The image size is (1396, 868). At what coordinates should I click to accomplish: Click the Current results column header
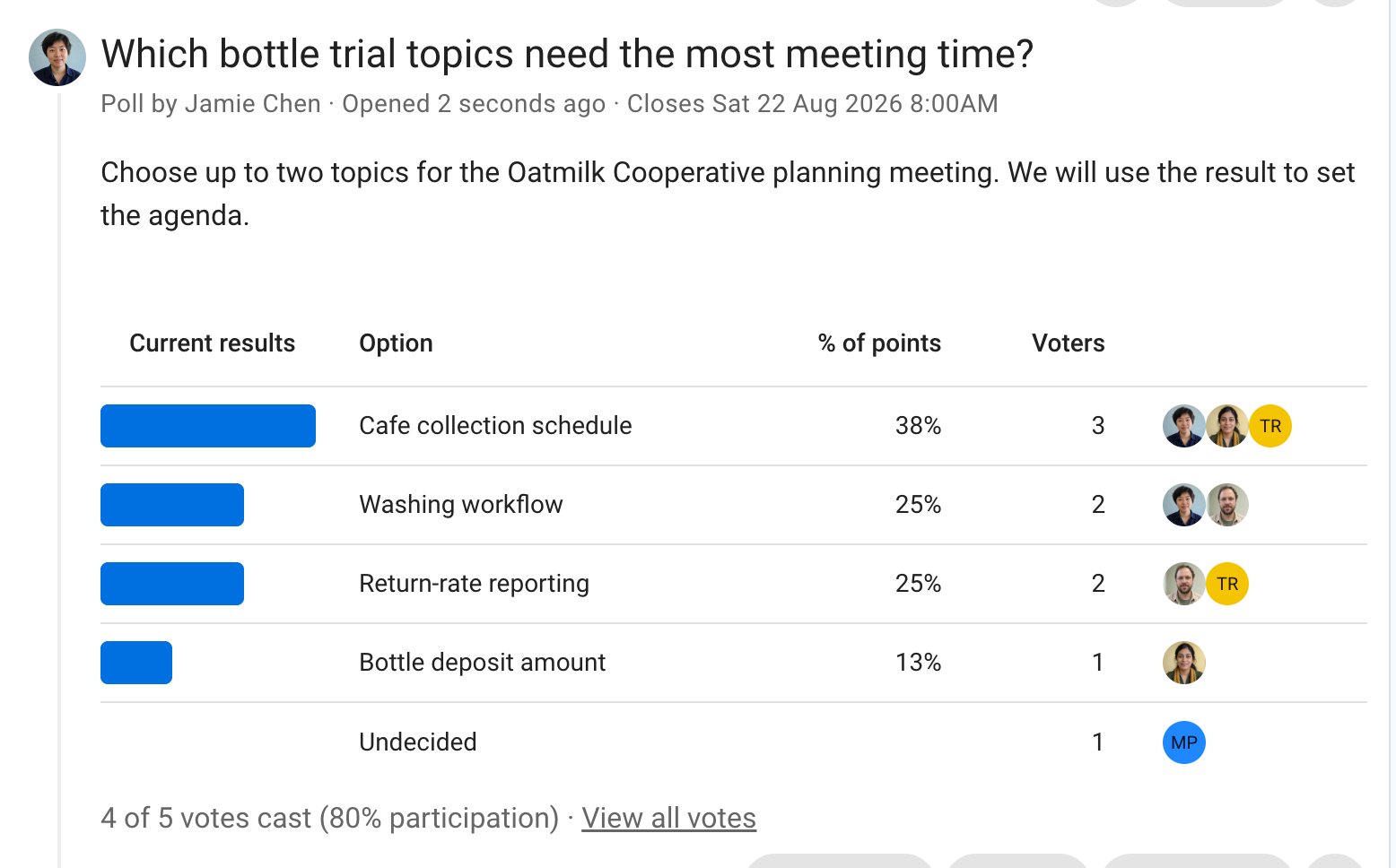click(213, 343)
